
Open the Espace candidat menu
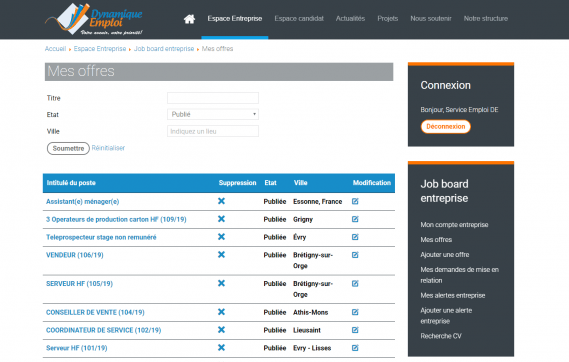tap(299, 18)
